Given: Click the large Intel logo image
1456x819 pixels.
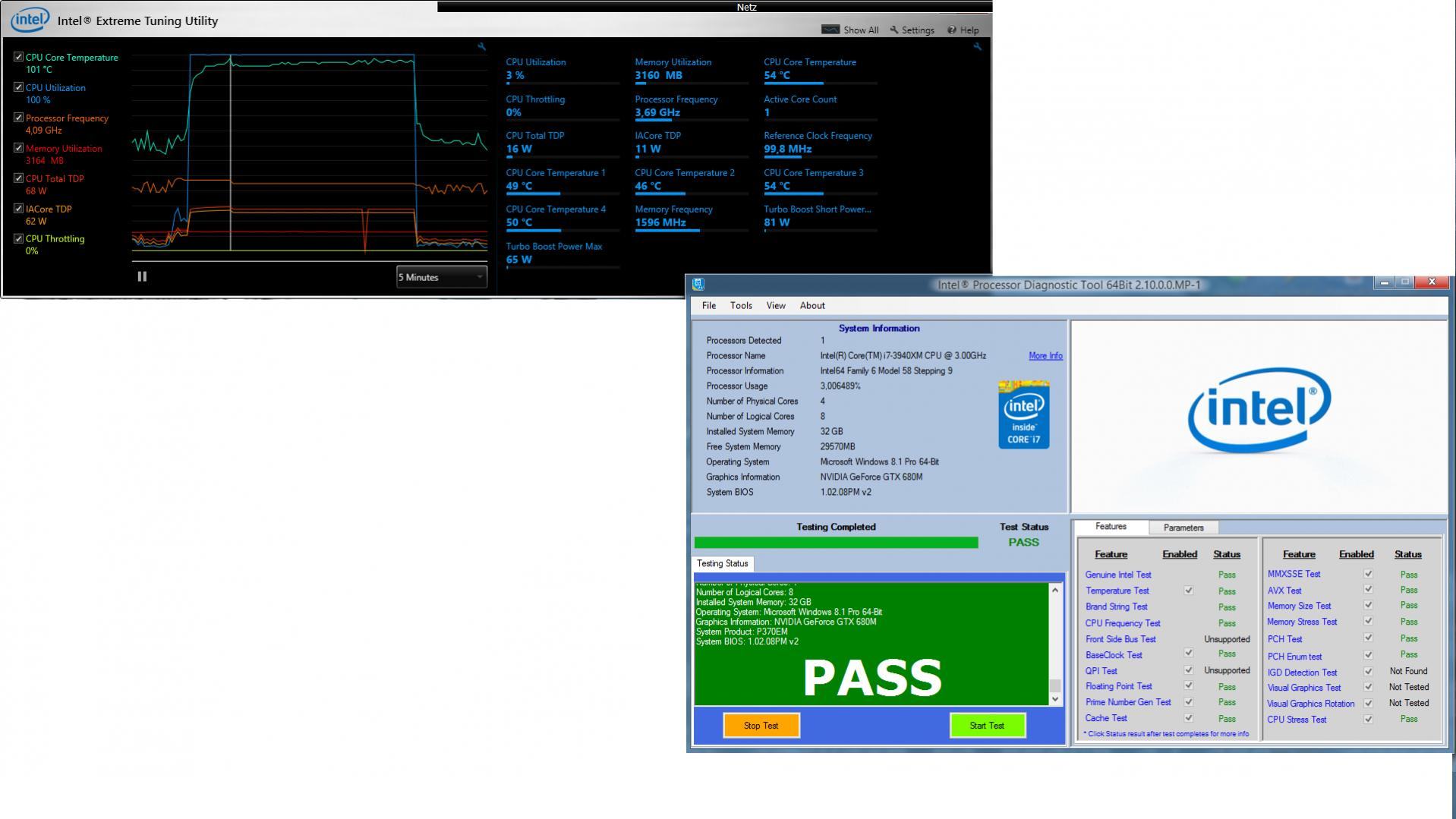Looking at the screenshot, I should point(1259,411).
